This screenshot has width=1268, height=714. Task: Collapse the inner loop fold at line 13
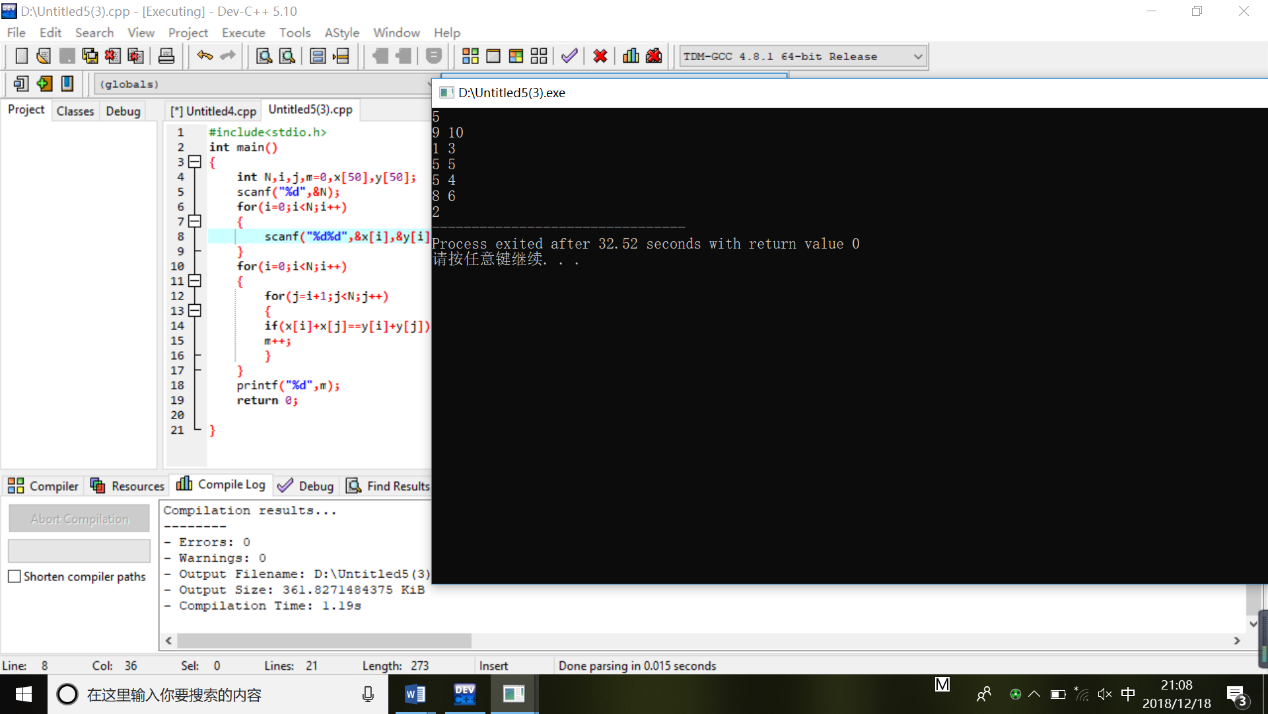pos(194,311)
